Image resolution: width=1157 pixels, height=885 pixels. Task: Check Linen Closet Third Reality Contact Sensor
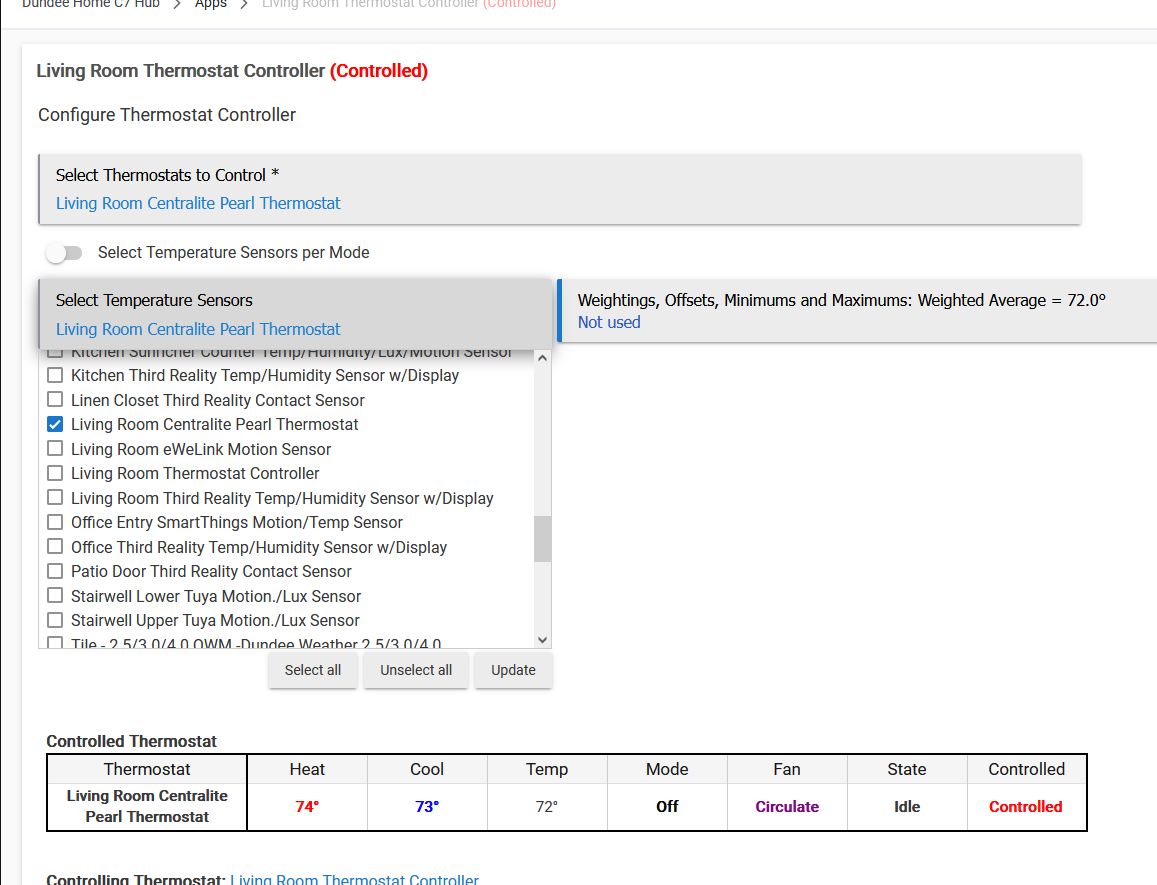55,399
